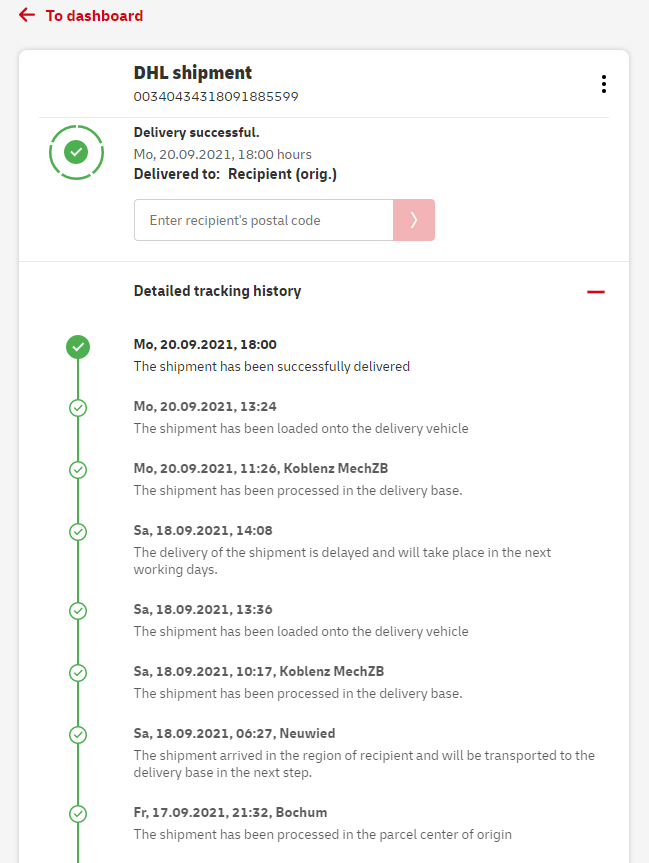Collapse the detailed tracking history section
The height and width of the screenshot is (863, 649).
(596, 291)
